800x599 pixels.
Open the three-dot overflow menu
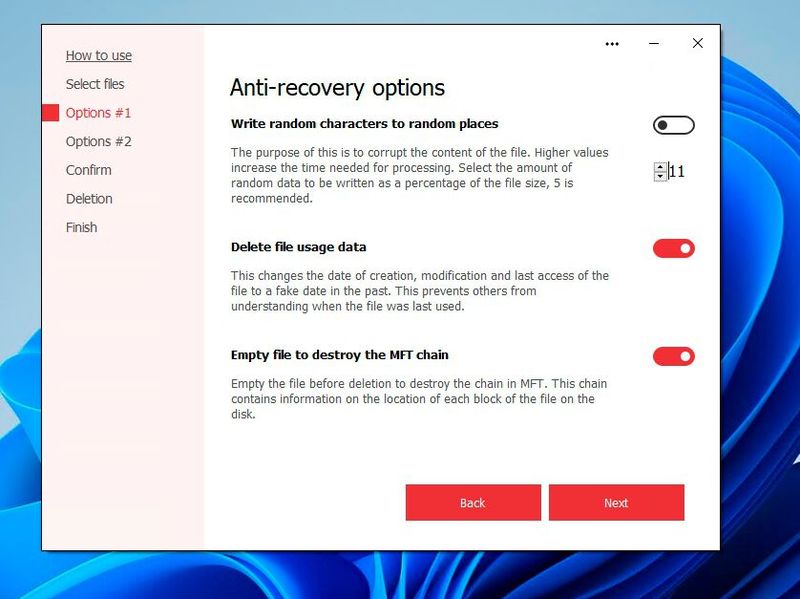(x=613, y=44)
